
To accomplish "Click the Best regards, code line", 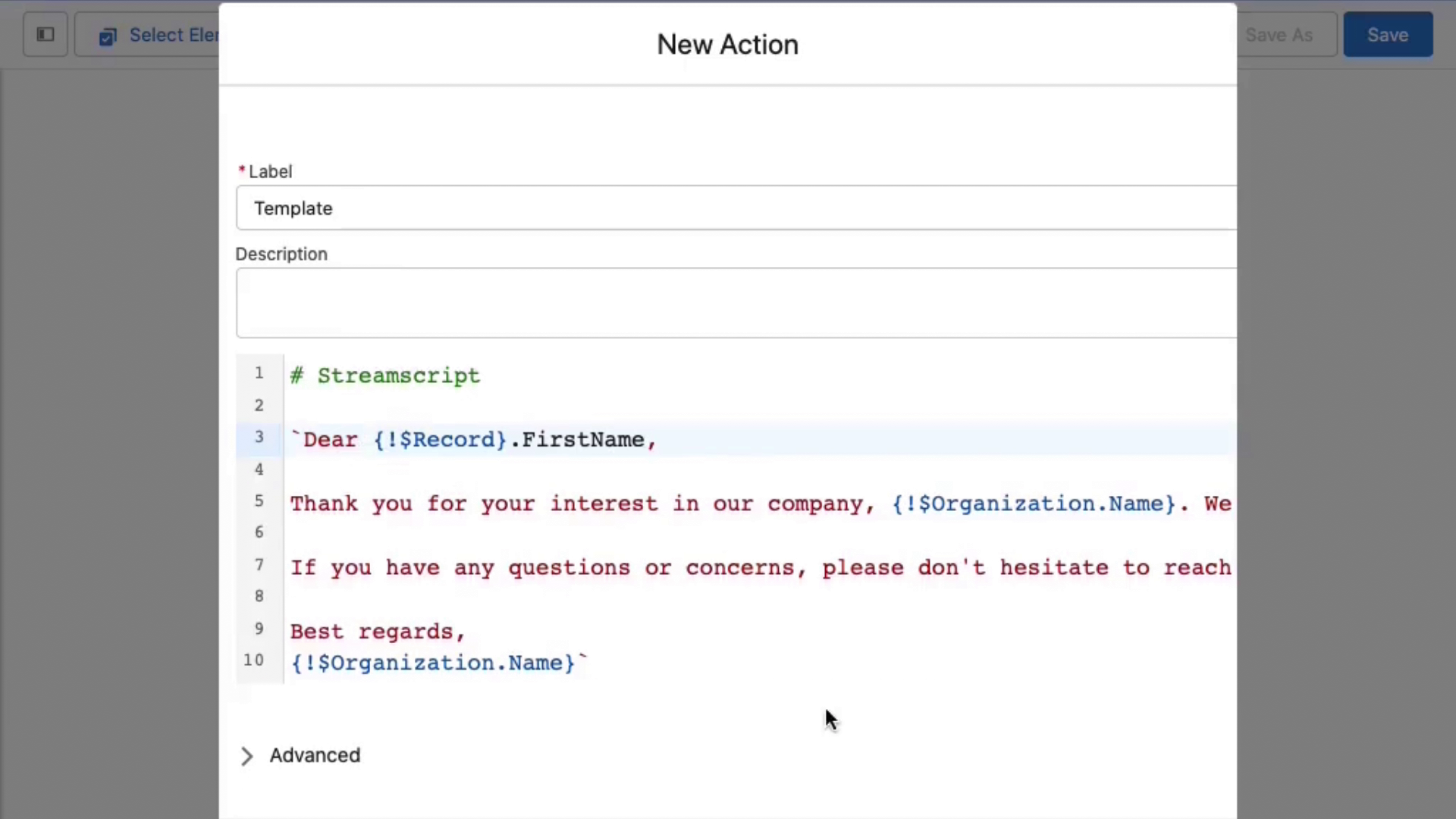I will tap(378, 632).
